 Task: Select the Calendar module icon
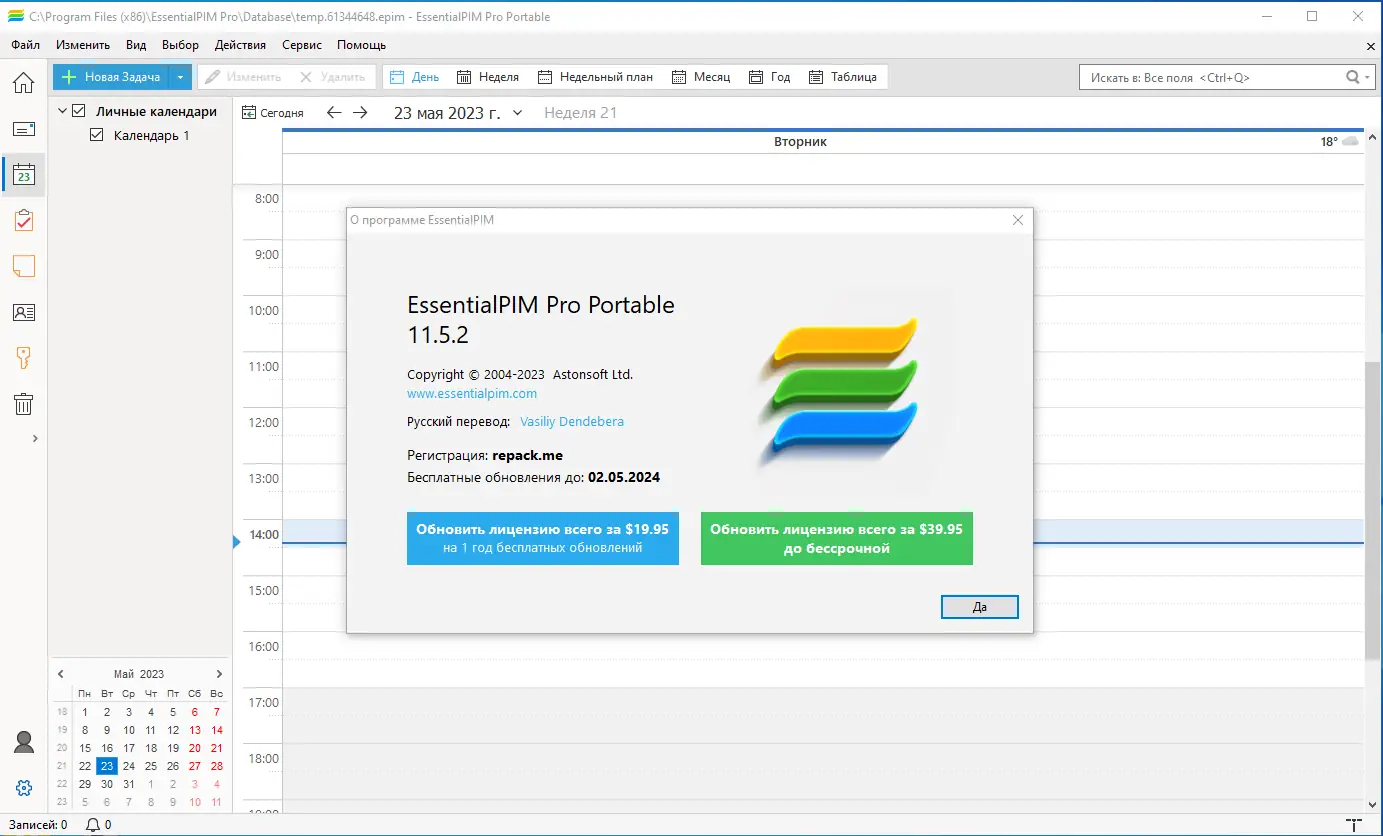[23, 174]
